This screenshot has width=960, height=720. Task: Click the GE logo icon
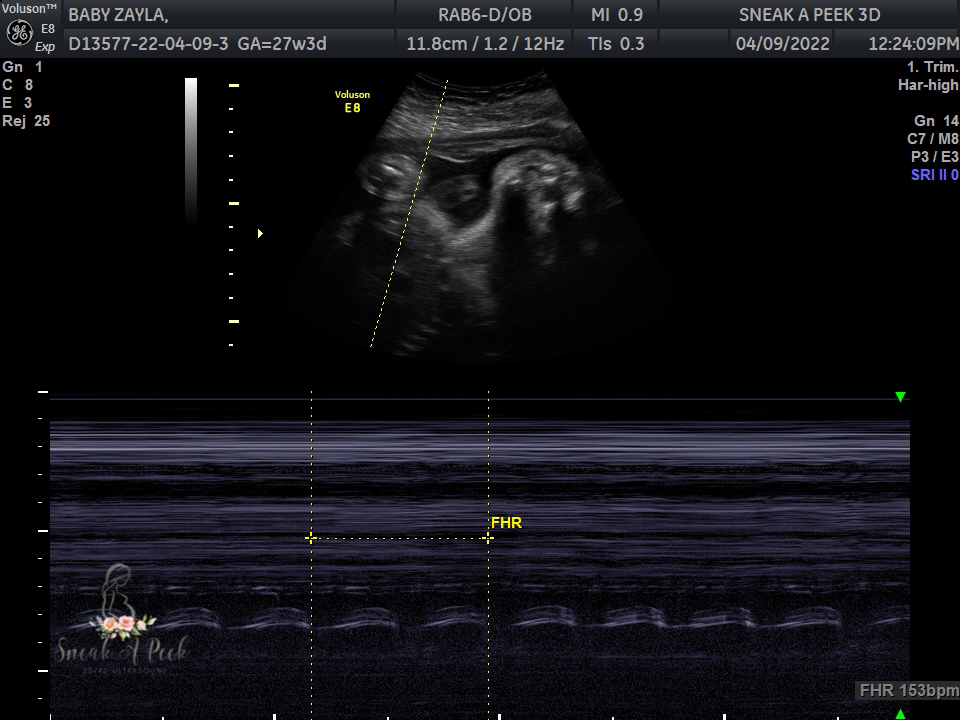pos(19,32)
